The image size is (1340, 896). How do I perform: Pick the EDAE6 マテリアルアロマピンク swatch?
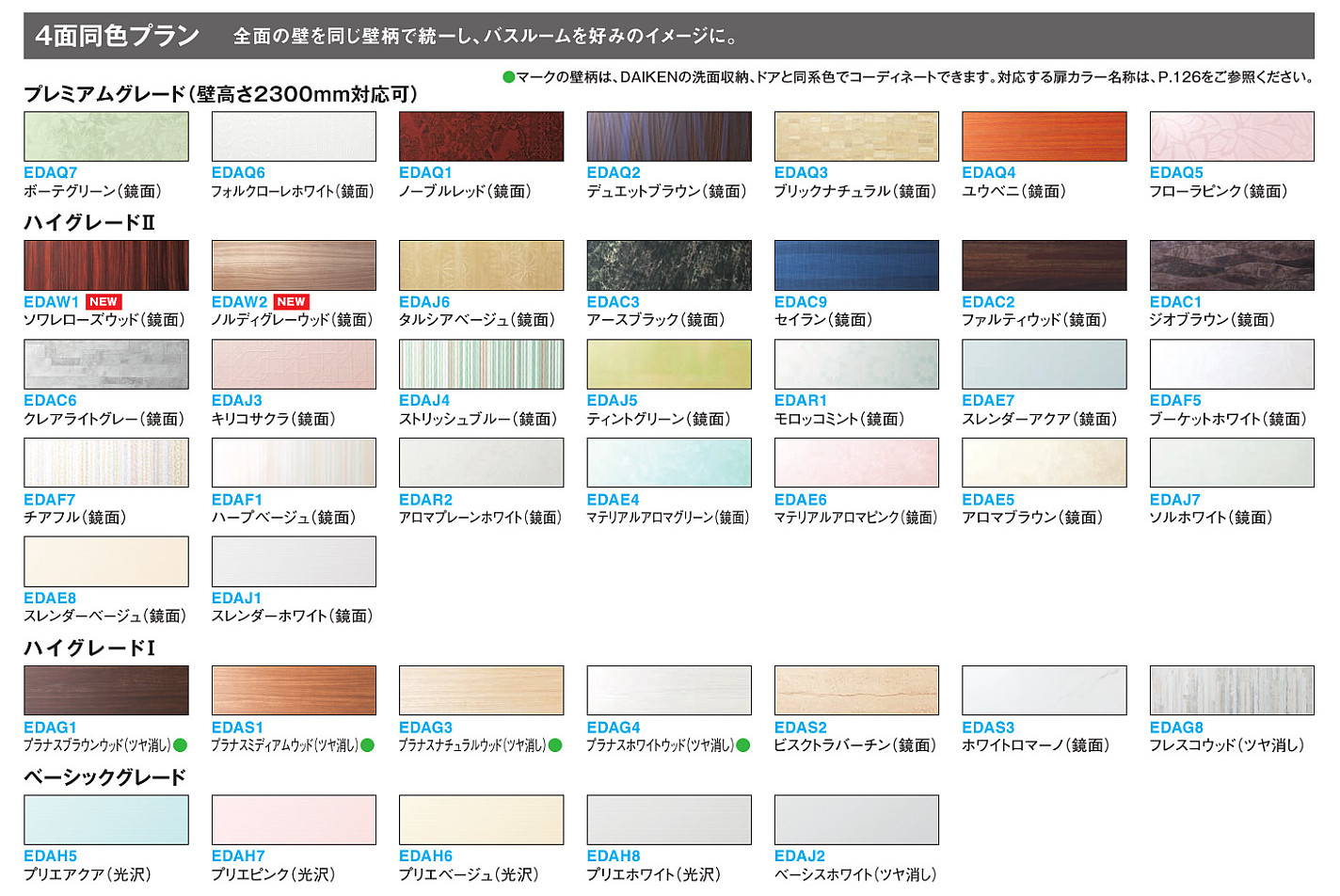[856, 462]
